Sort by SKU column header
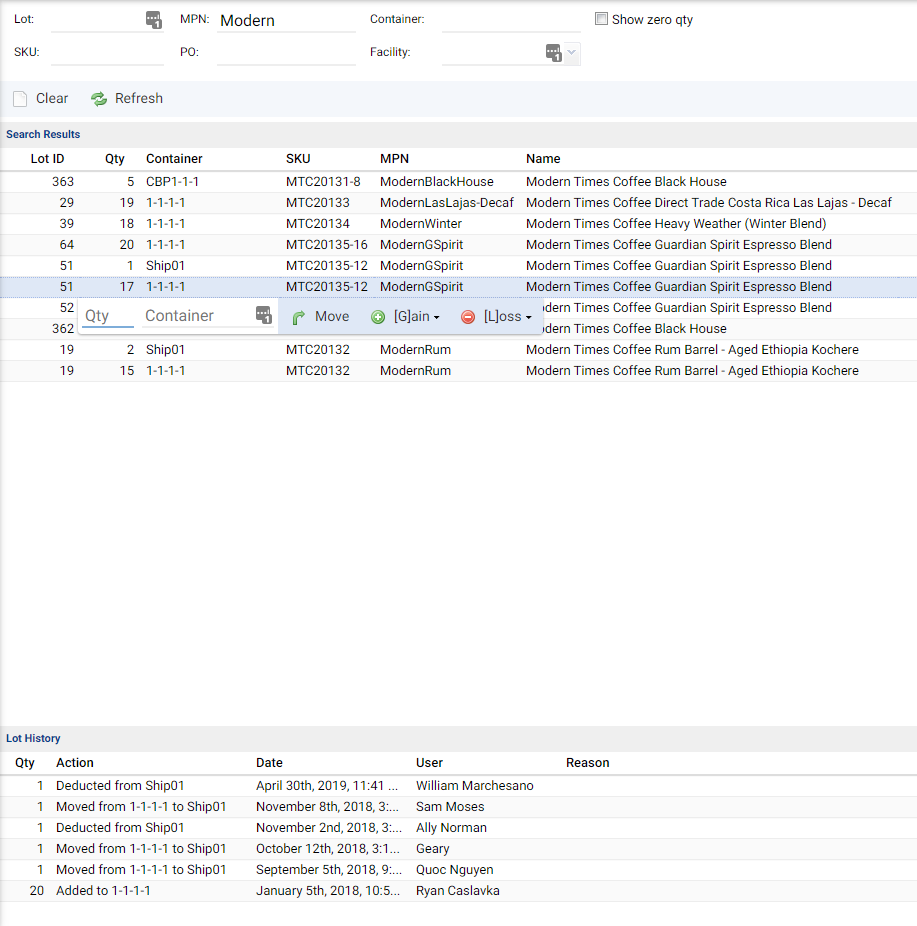 (298, 159)
